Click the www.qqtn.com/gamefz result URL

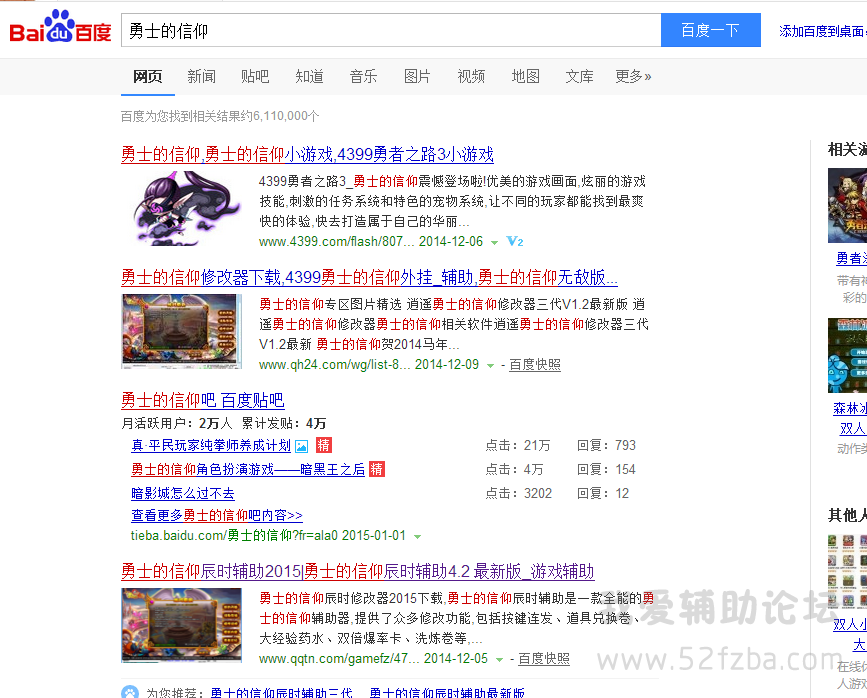click(x=338, y=659)
